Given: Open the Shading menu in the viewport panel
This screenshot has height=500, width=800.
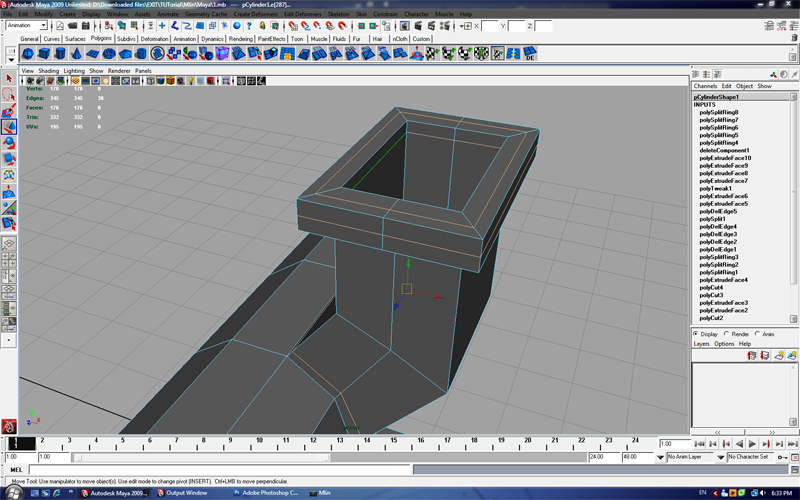Looking at the screenshot, I should point(48,71).
